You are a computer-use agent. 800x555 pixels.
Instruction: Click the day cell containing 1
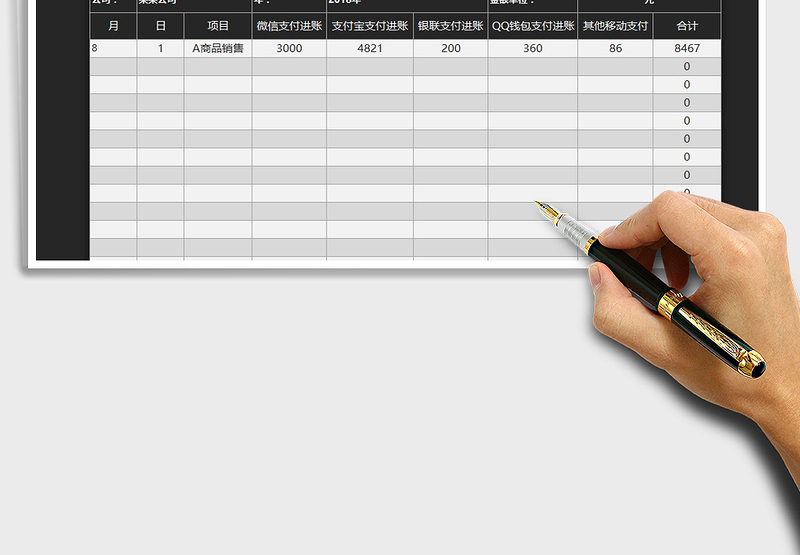(160, 48)
